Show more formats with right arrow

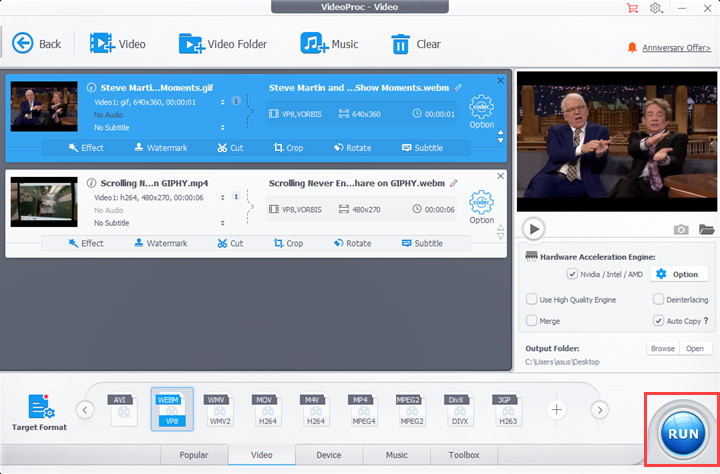click(600, 410)
